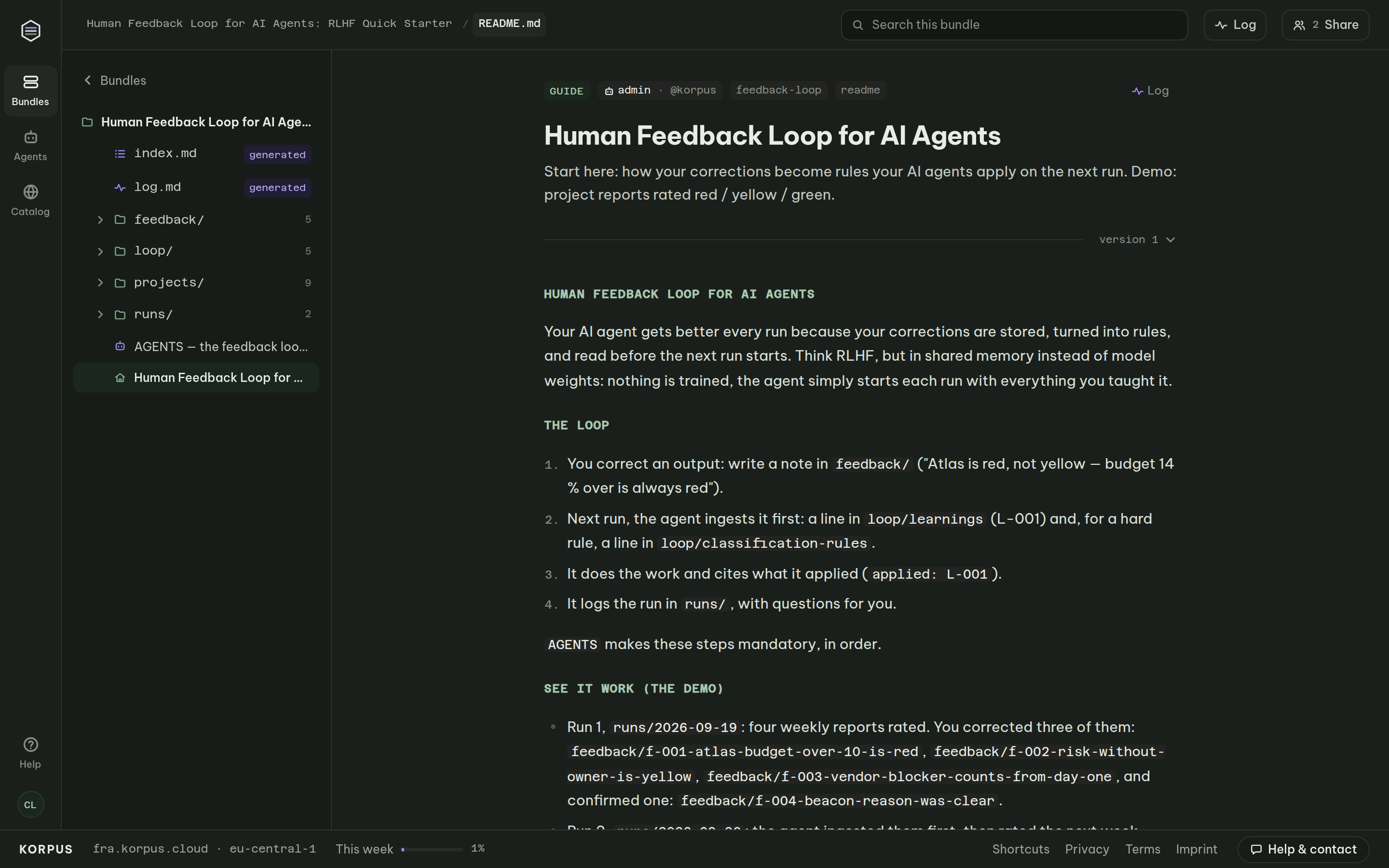Screen dimensions: 1389x868
Task: Open the Agents sidebar section
Action: click(x=30, y=146)
